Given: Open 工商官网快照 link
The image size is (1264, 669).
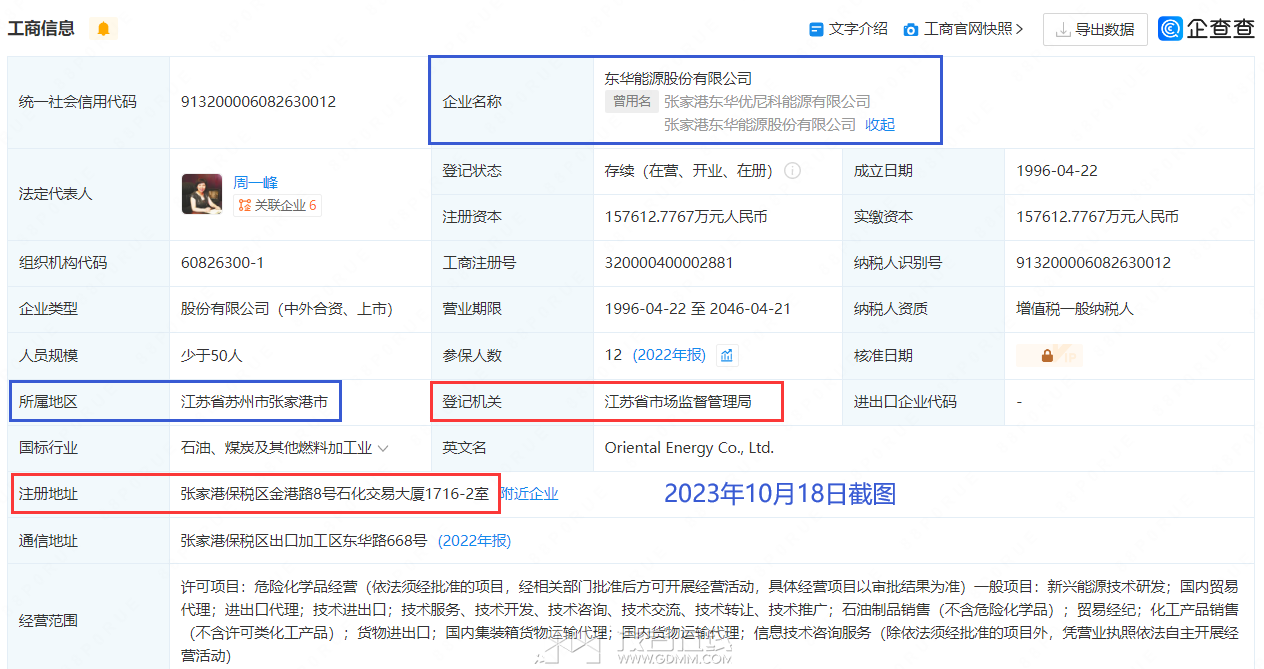Looking at the screenshot, I should (x=963, y=29).
